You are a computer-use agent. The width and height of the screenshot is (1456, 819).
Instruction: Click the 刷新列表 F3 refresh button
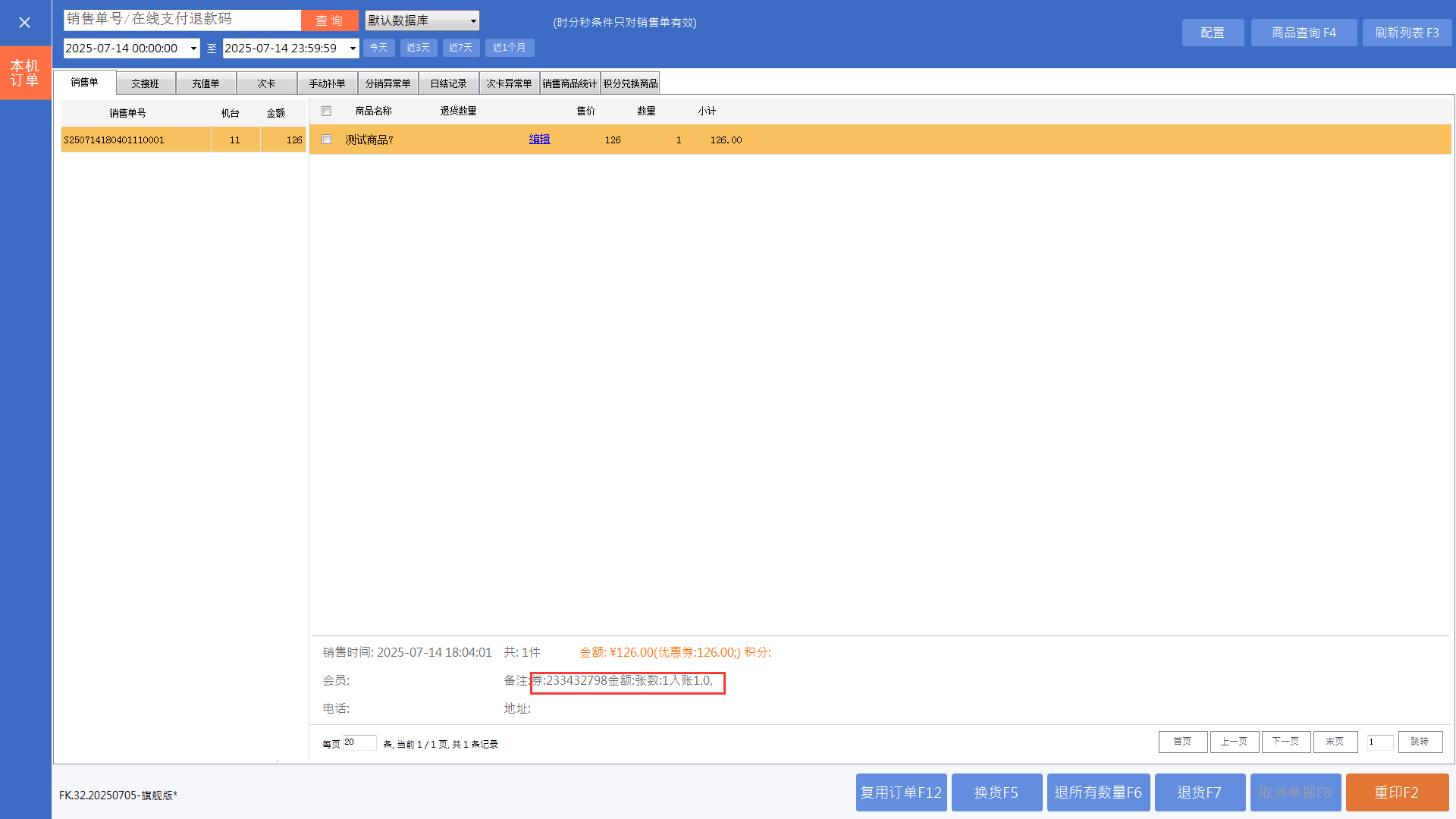[1407, 33]
